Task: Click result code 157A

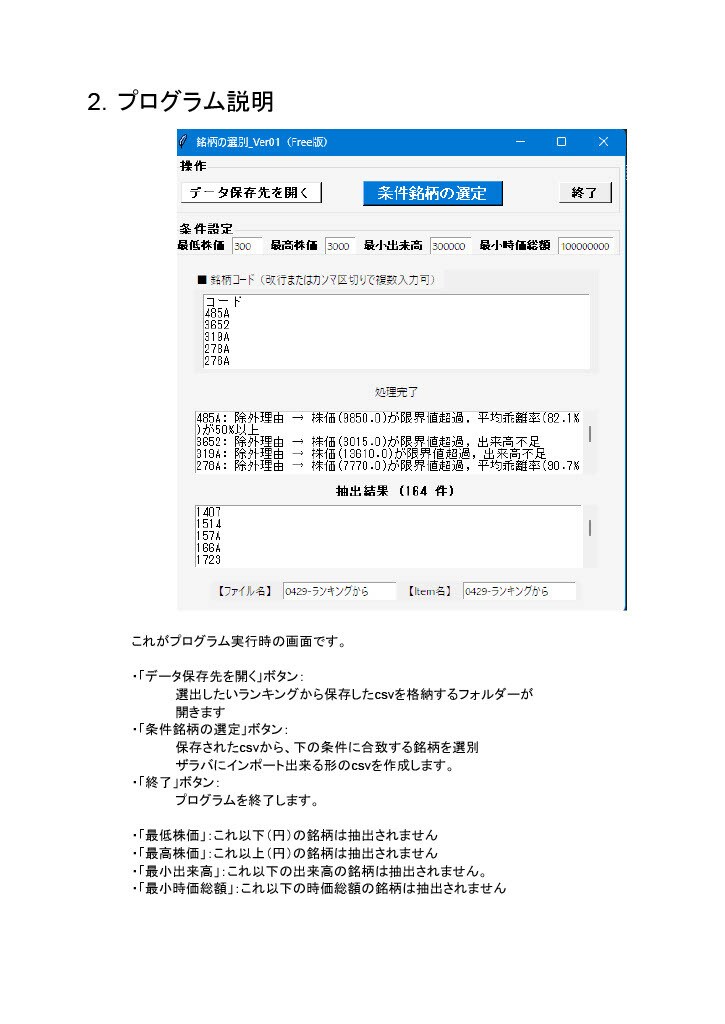Action: (x=209, y=536)
